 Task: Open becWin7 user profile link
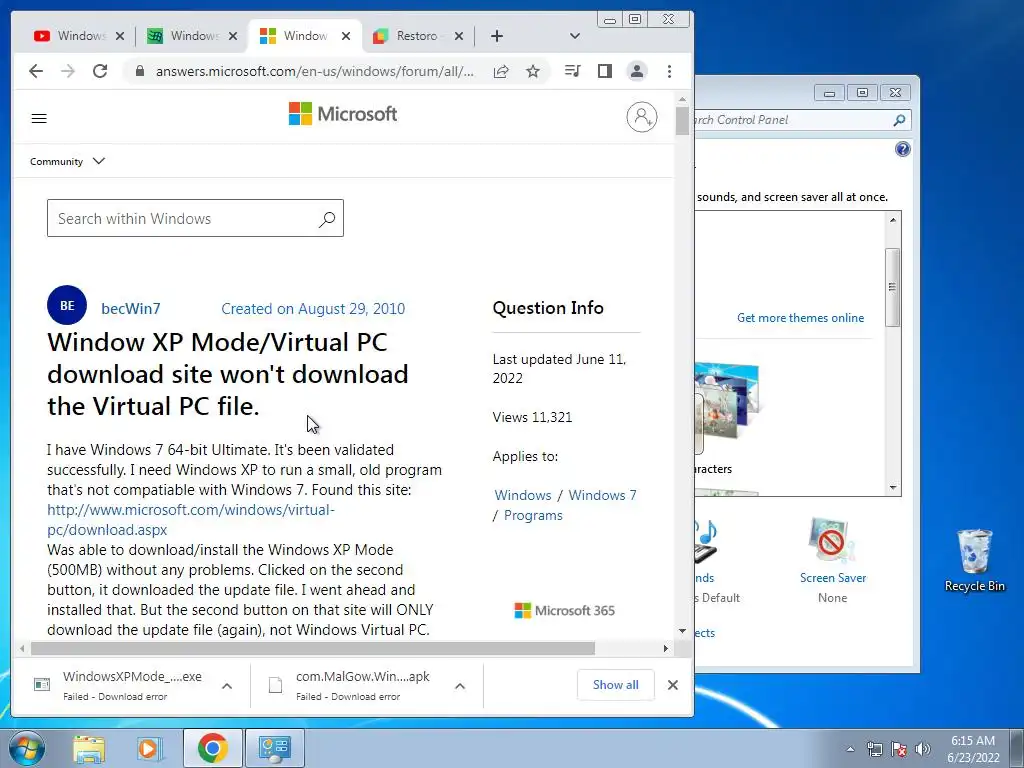[x=131, y=308]
